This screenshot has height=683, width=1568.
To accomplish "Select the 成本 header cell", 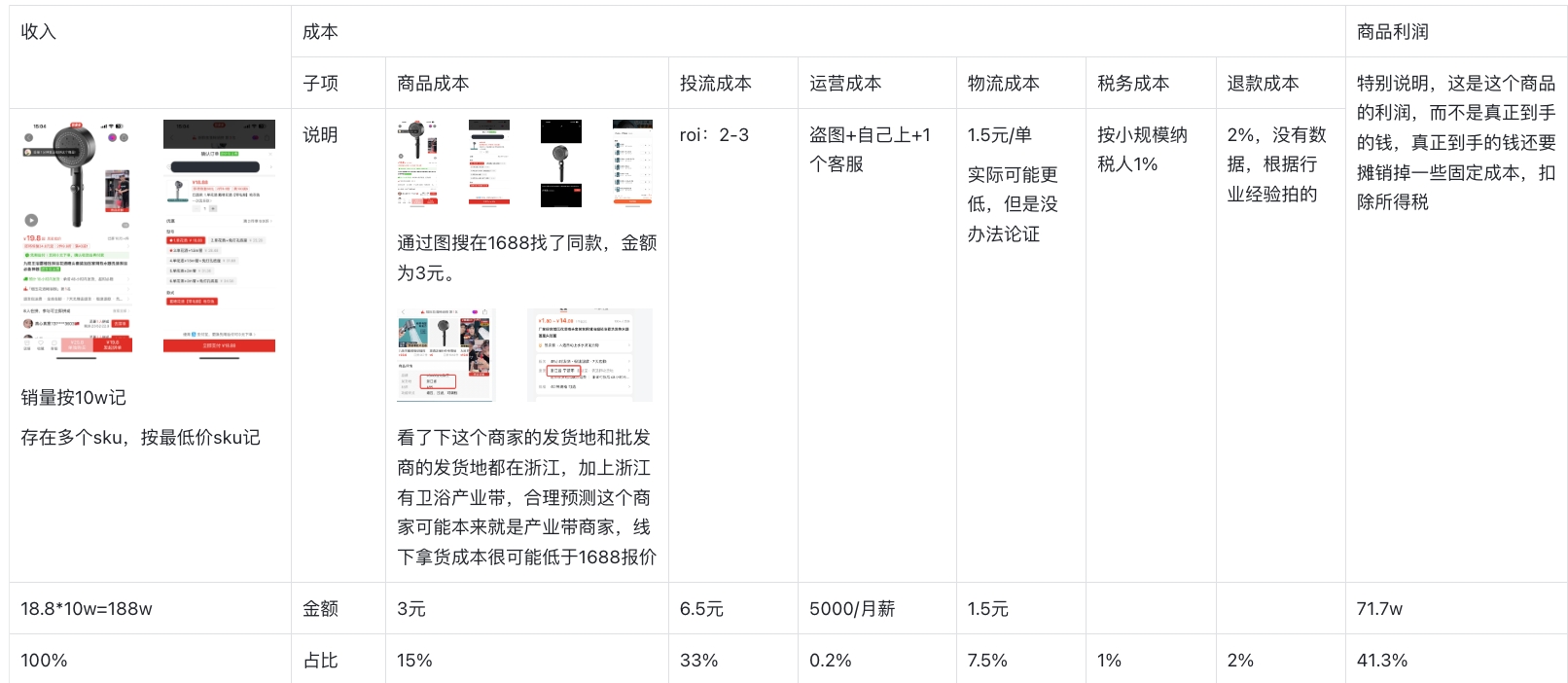I will click(x=320, y=31).
